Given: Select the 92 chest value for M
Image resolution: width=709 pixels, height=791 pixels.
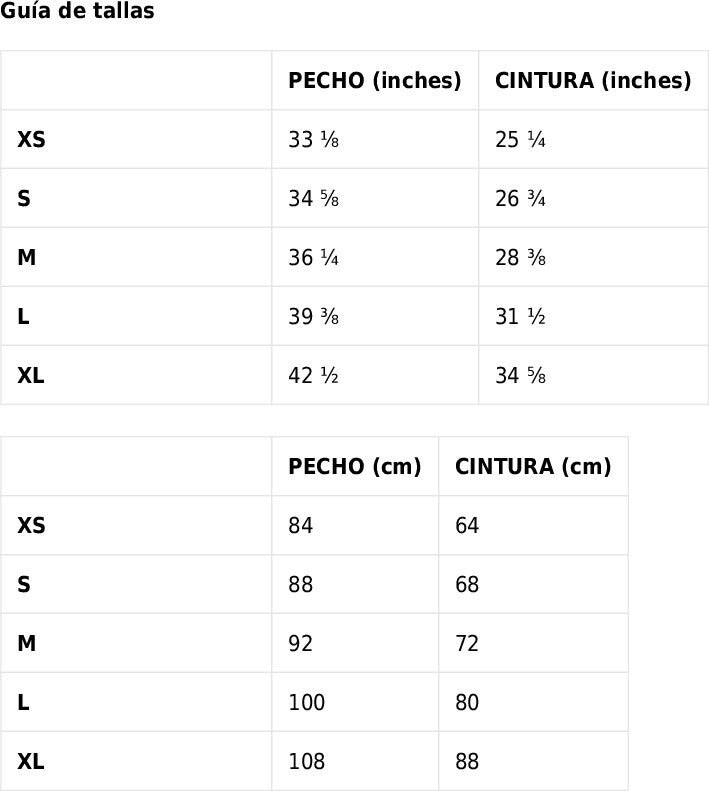Looking at the screenshot, I should (x=301, y=644).
